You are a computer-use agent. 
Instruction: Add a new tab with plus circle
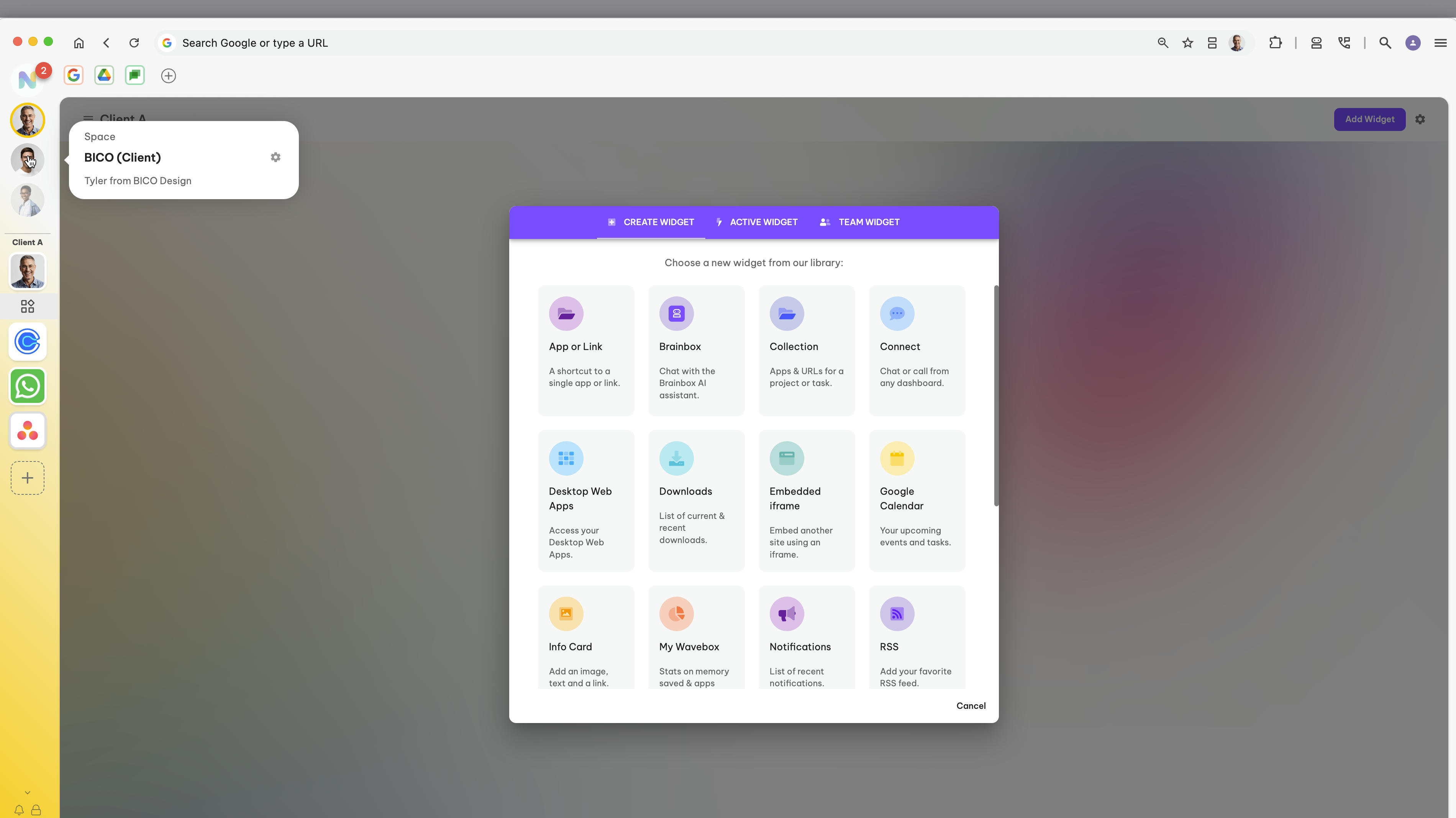tap(169, 76)
